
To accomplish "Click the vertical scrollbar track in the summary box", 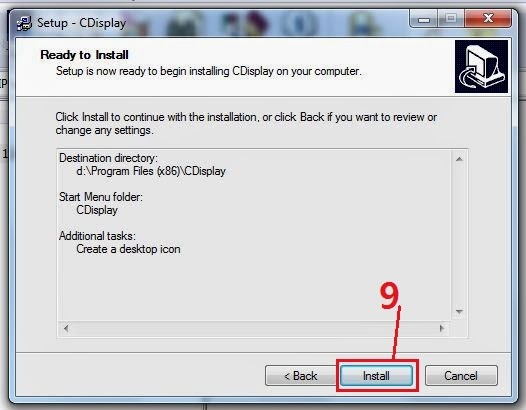I will coord(459,235).
